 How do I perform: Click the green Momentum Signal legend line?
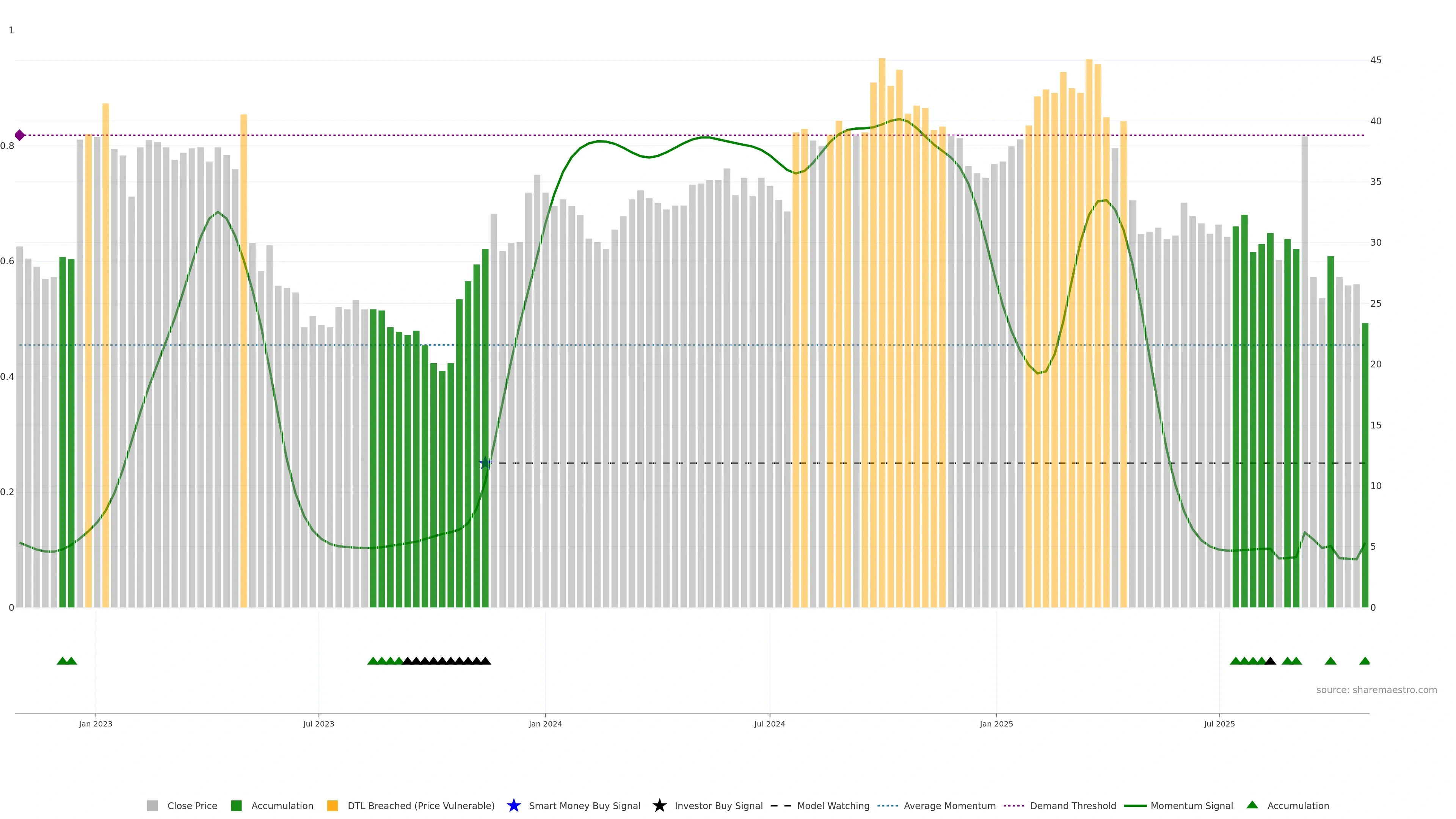(1135, 805)
